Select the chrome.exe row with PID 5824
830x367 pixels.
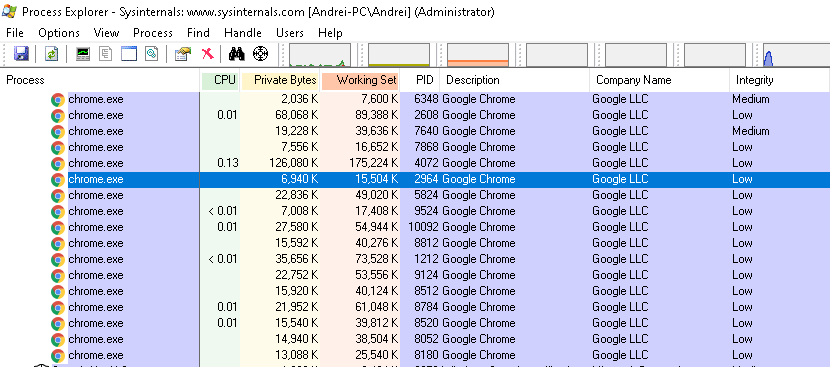click(415, 195)
